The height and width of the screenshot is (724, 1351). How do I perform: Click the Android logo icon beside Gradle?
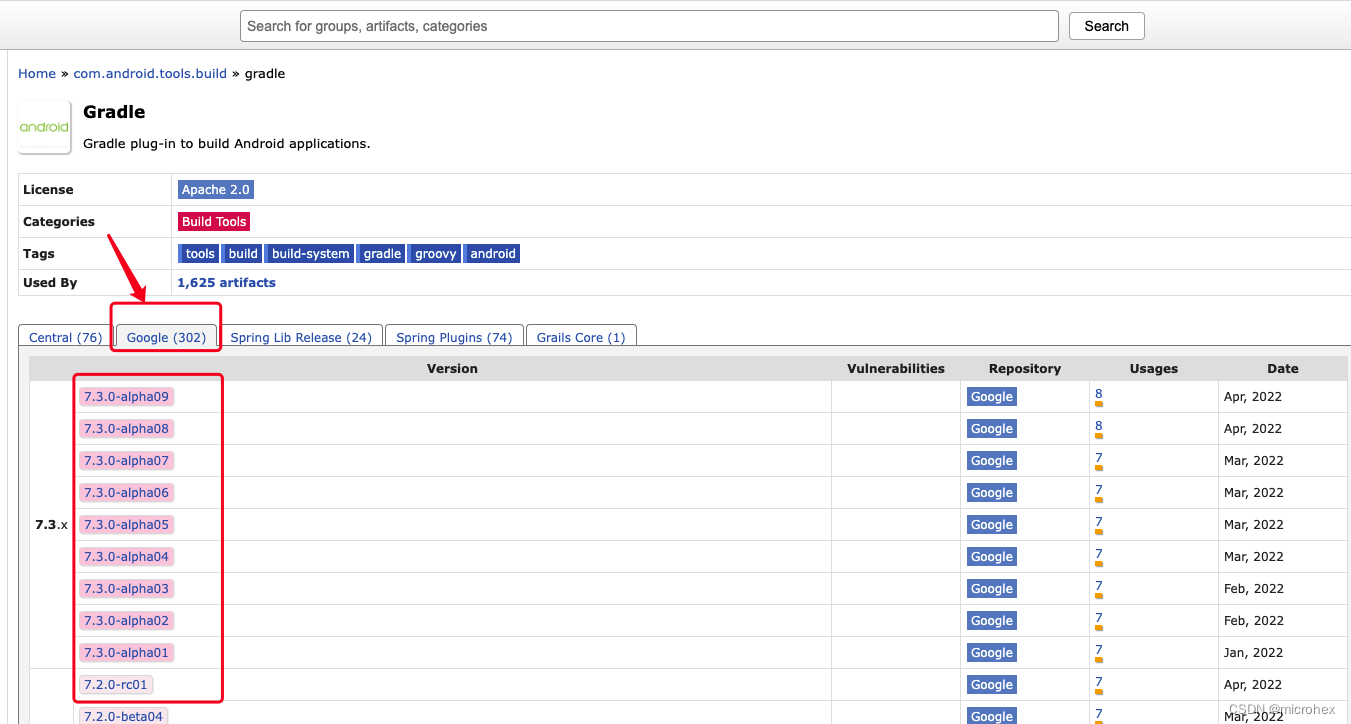click(44, 127)
